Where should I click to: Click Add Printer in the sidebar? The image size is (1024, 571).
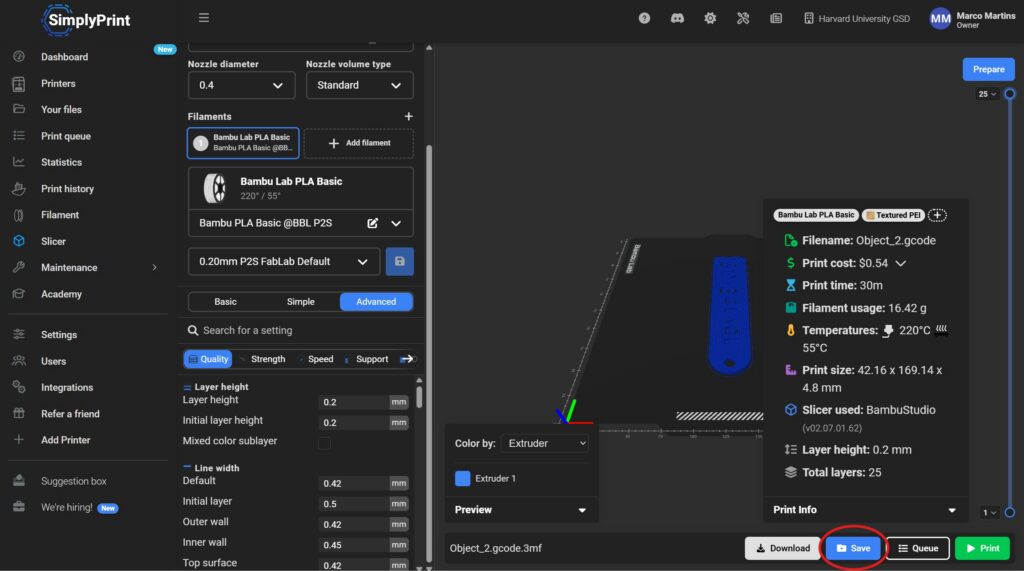[65, 440]
